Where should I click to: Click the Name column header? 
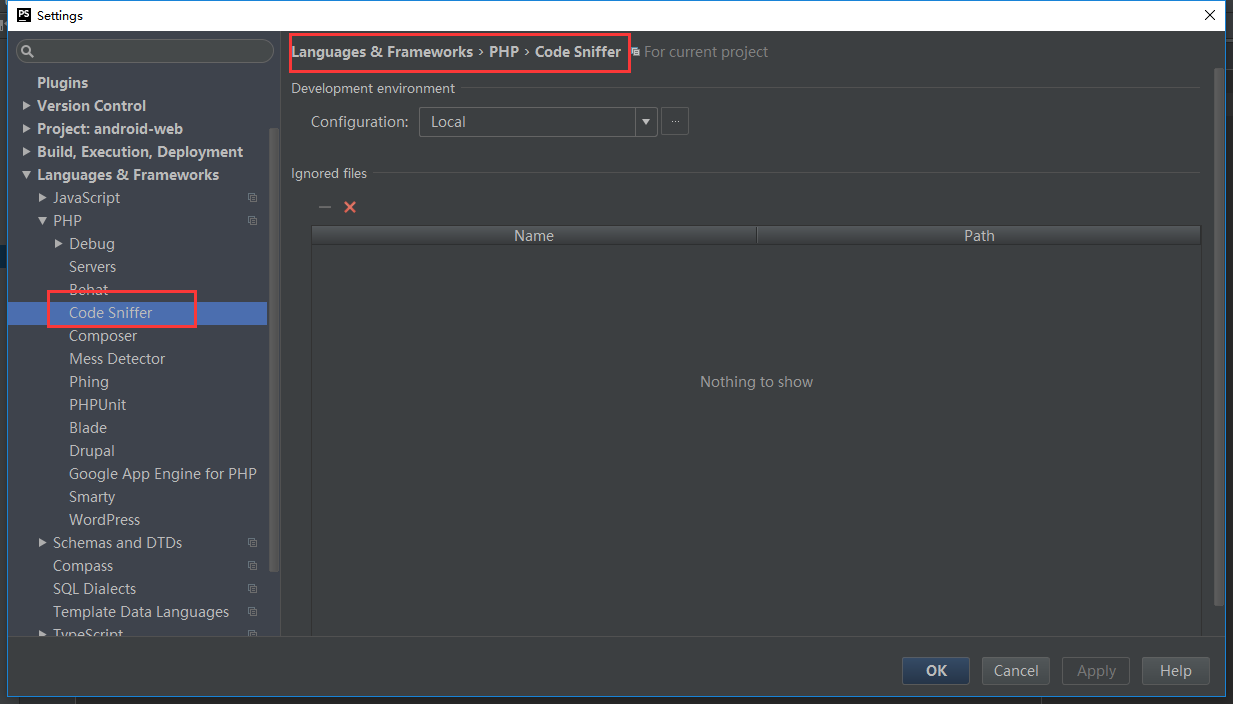(534, 236)
